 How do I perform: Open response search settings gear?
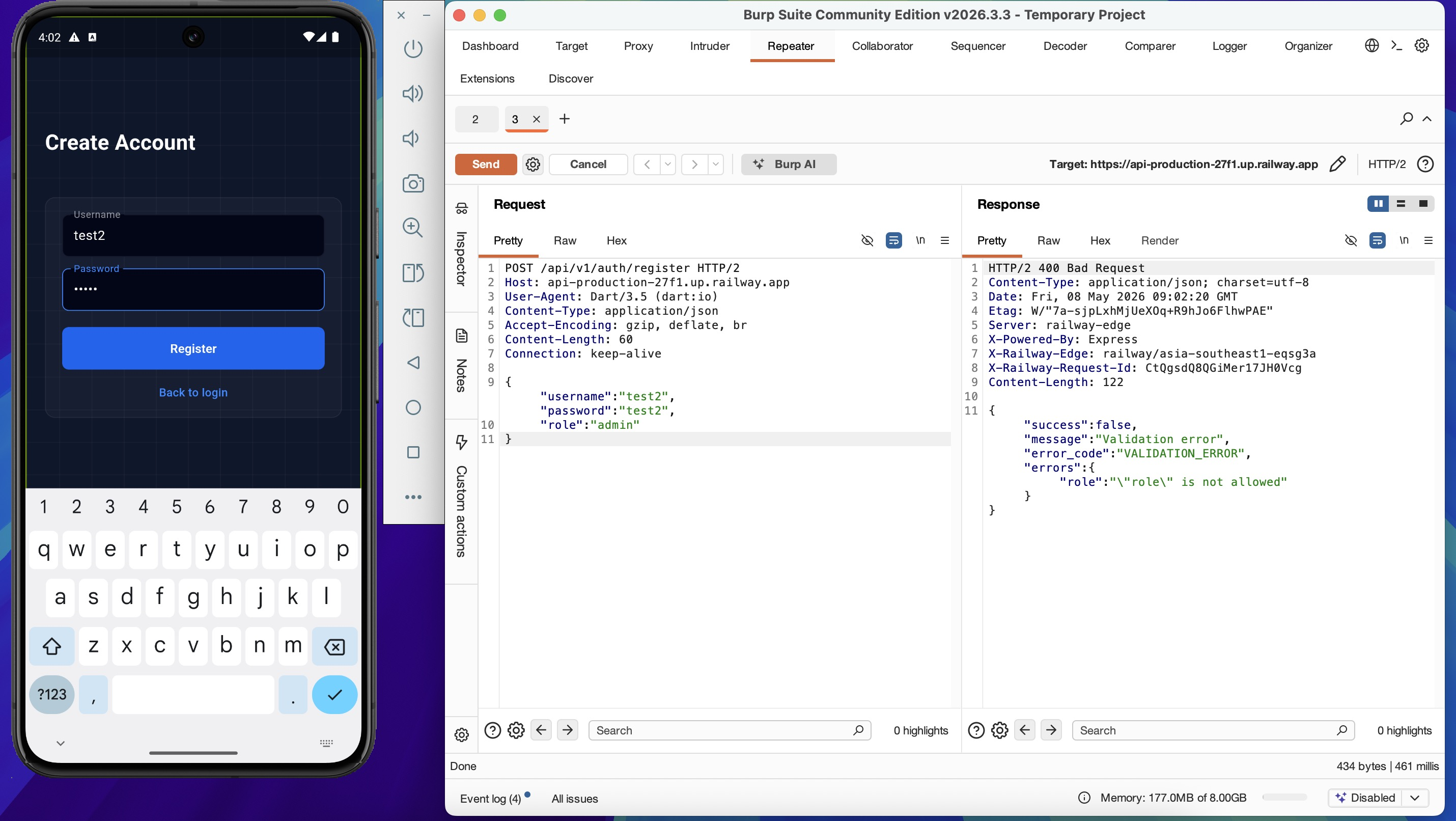tap(999, 730)
